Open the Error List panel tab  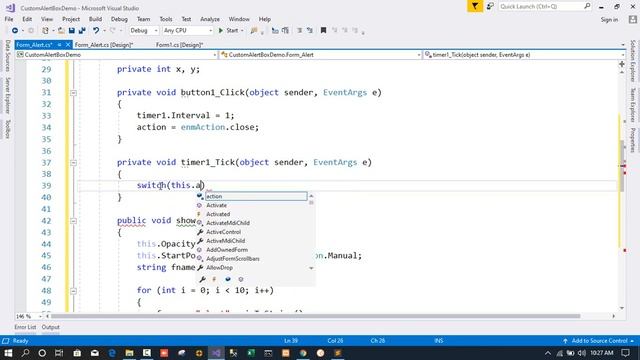pyautogui.click(x=25, y=327)
